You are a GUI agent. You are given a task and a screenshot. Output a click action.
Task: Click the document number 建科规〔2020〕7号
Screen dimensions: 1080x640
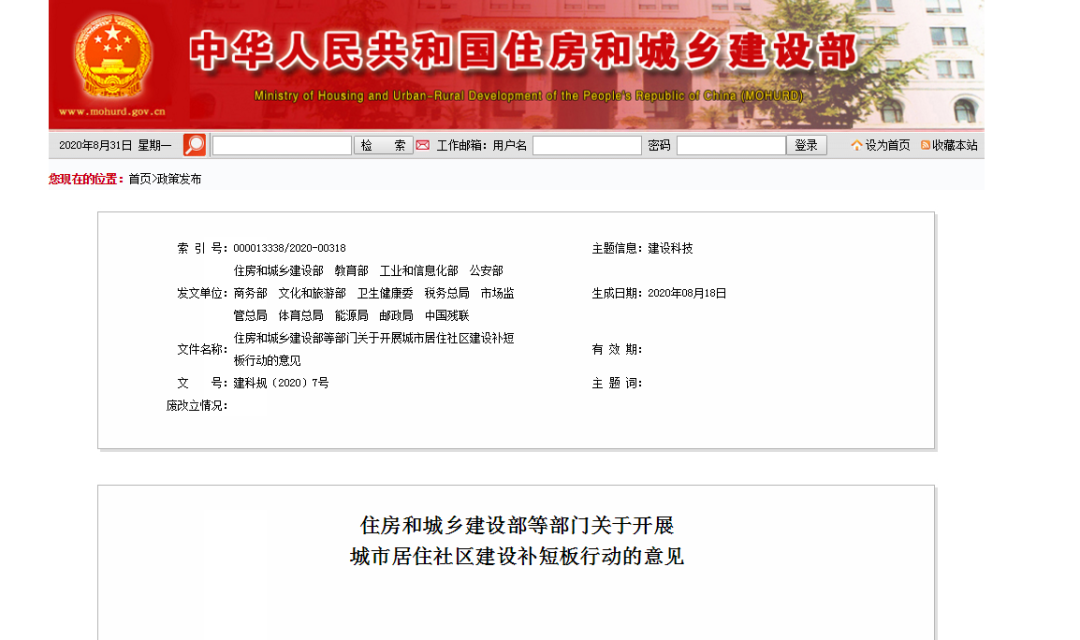pos(281,383)
